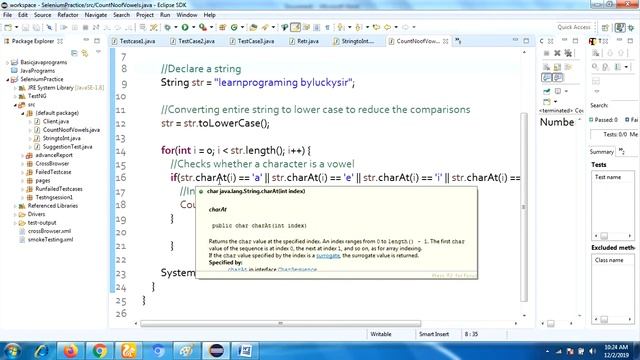Click the CharSequence link in Javadoc popup

[x=297, y=269]
